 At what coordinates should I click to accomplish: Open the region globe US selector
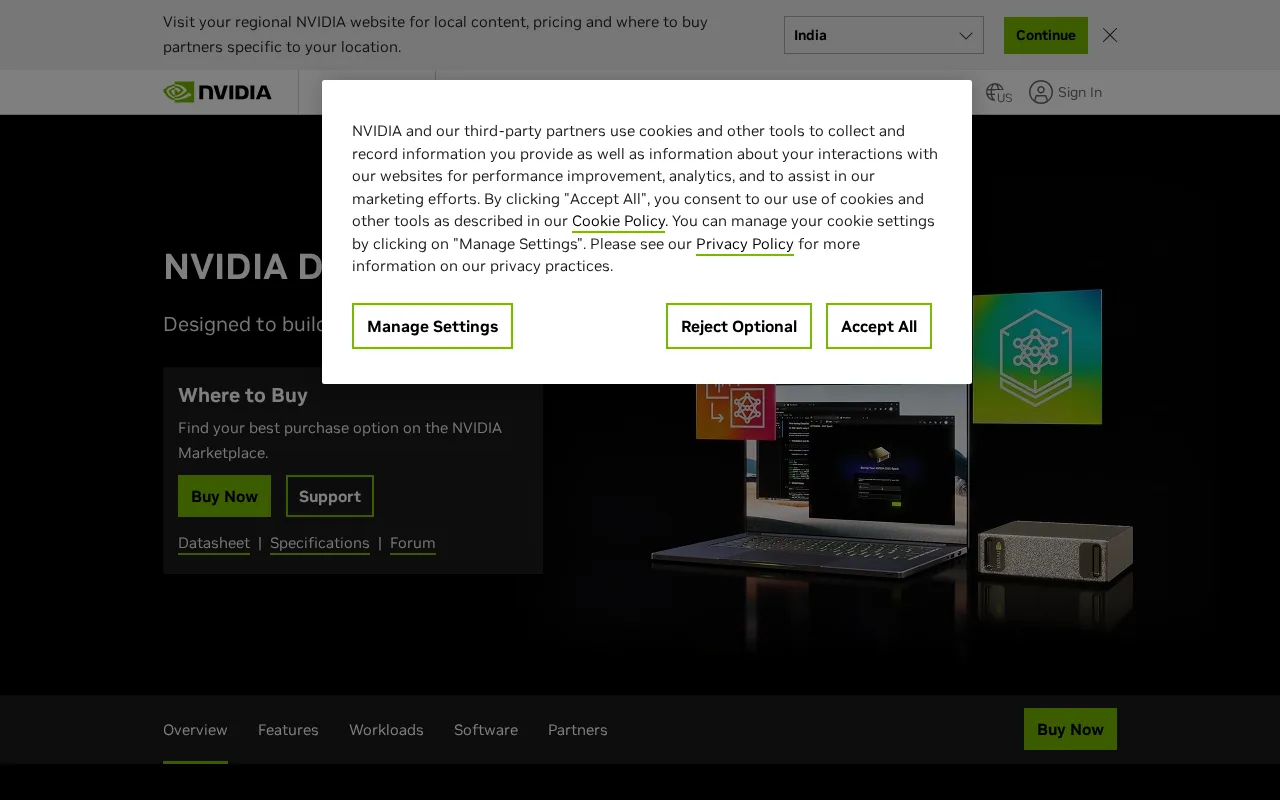[x=999, y=93]
